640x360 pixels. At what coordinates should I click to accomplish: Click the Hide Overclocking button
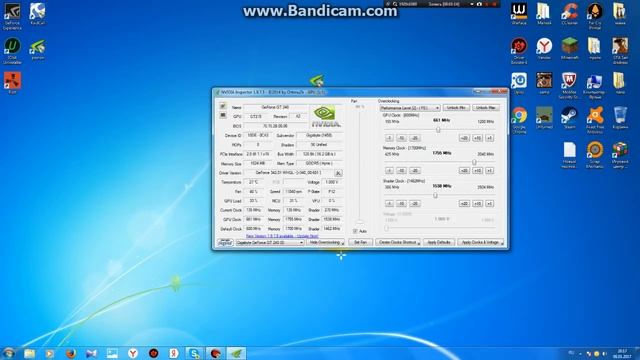(x=325, y=242)
